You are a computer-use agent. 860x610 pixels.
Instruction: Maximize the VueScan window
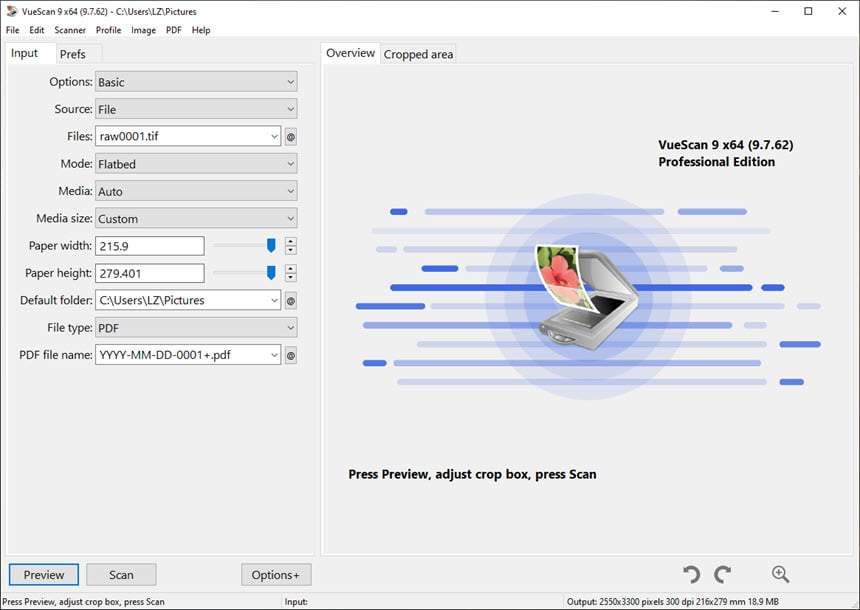[x=808, y=11]
